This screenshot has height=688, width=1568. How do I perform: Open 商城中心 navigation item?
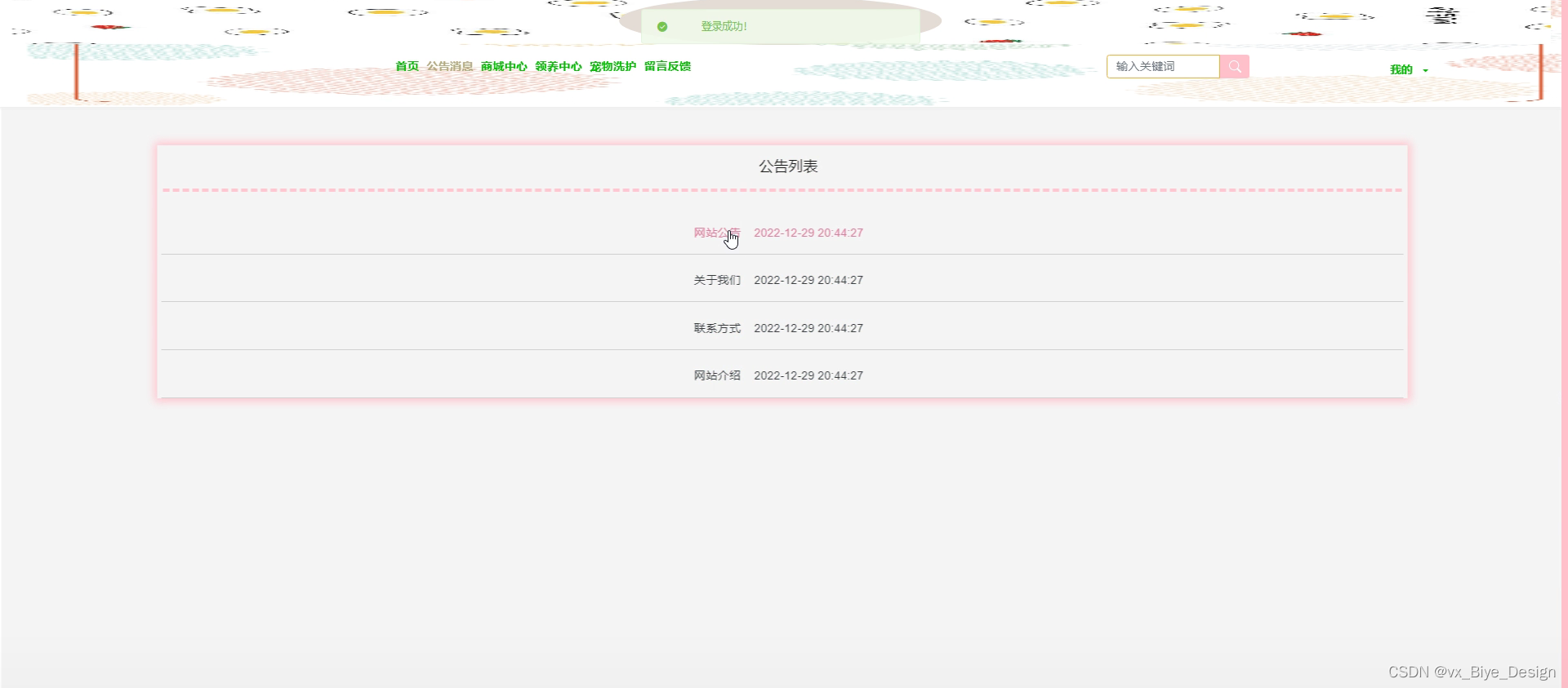click(504, 67)
